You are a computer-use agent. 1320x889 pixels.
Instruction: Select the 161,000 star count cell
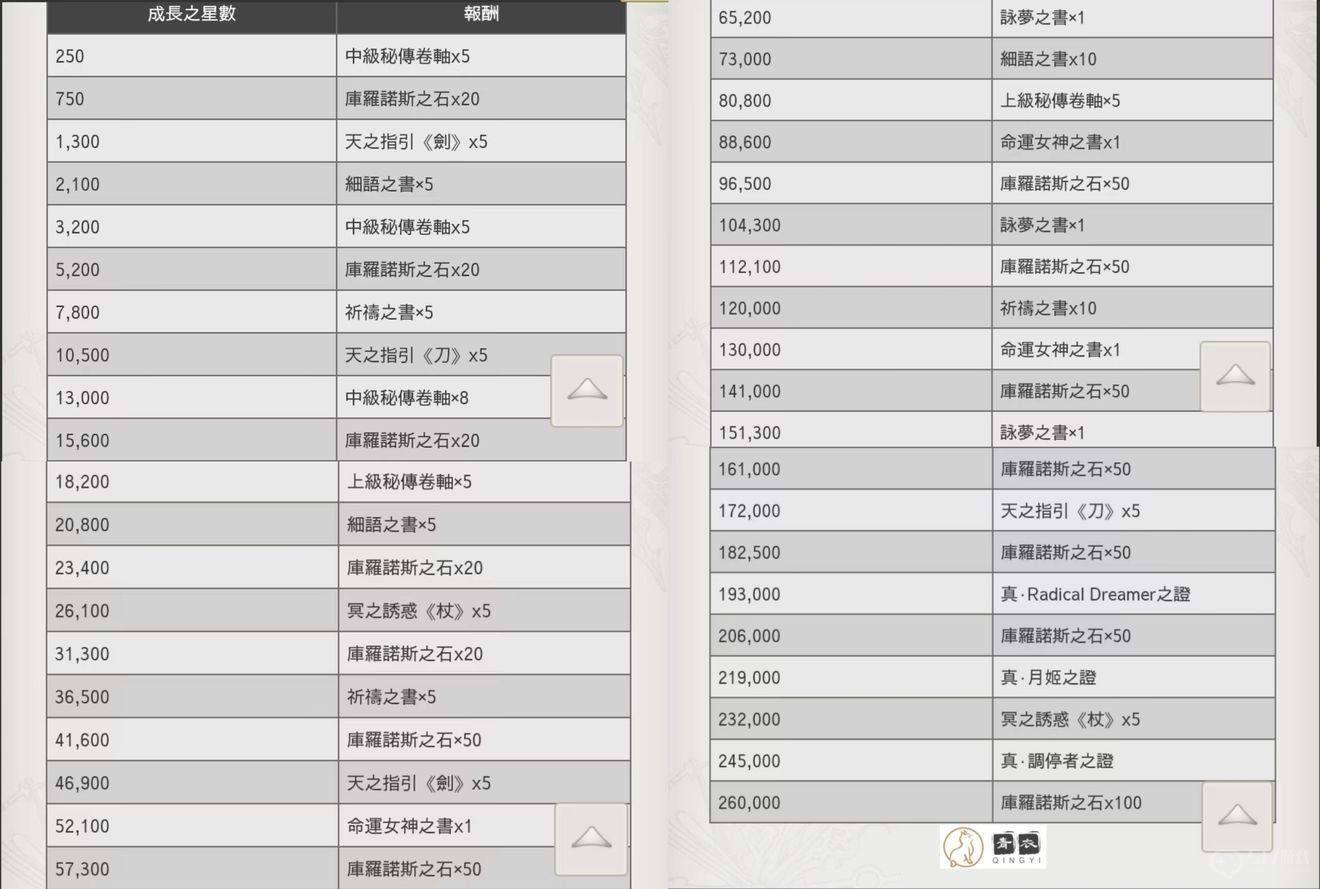[851, 469]
